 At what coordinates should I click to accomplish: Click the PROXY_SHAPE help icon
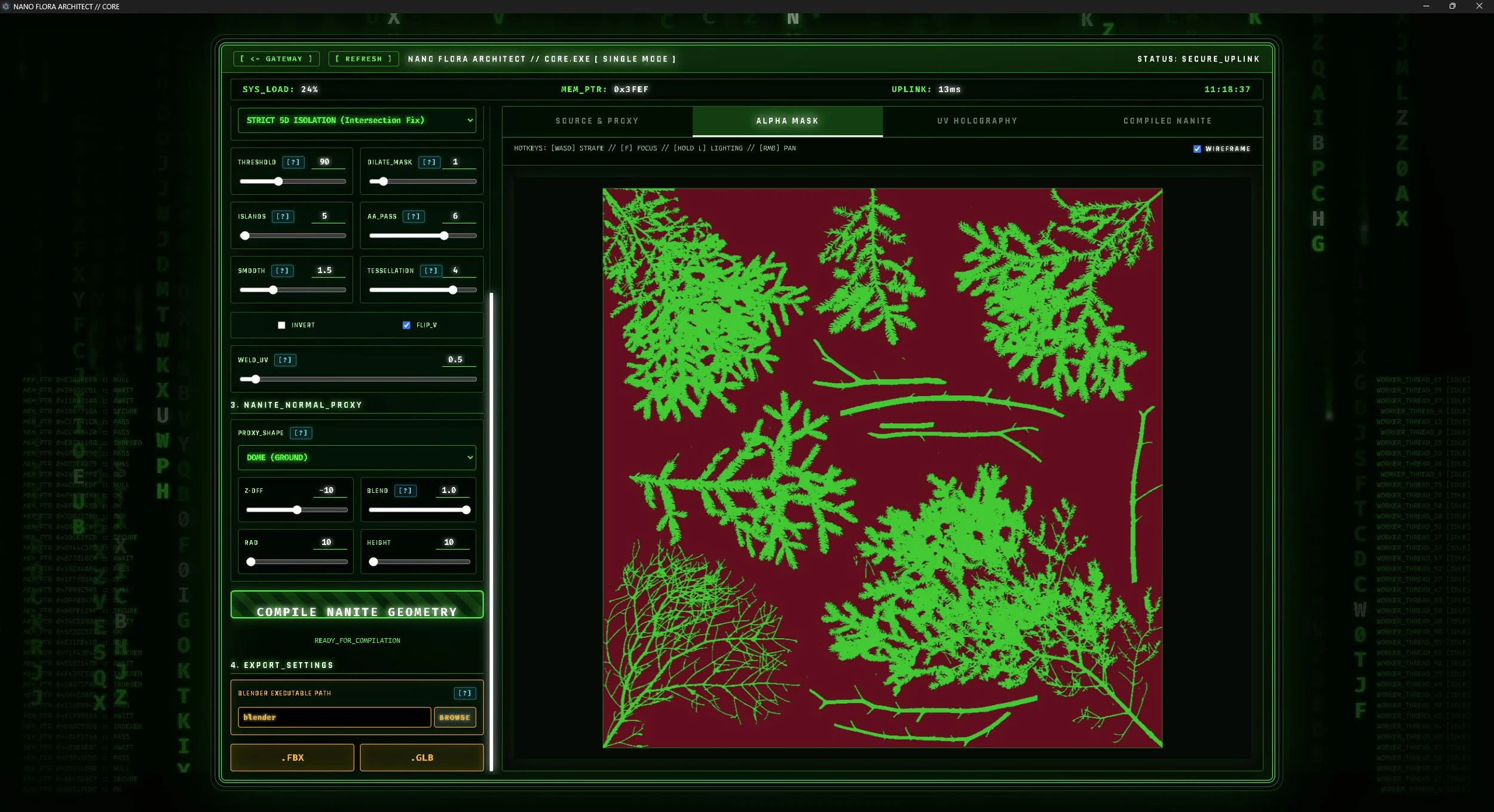pos(301,433)
